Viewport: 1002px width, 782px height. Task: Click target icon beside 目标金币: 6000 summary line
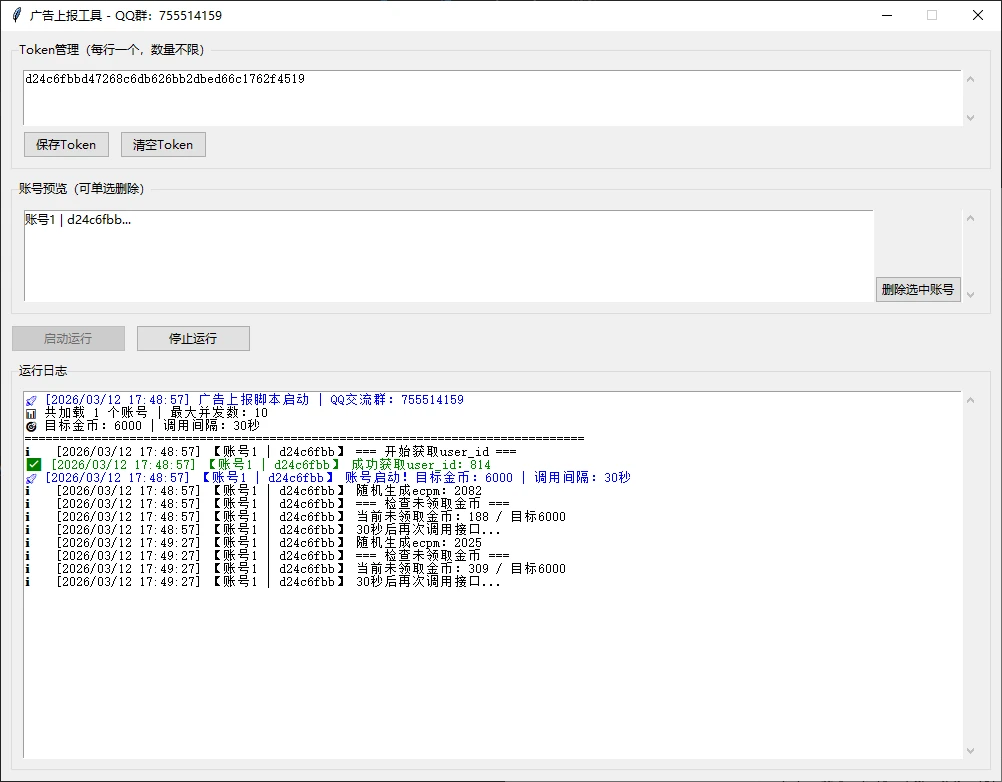coord(31,426)
